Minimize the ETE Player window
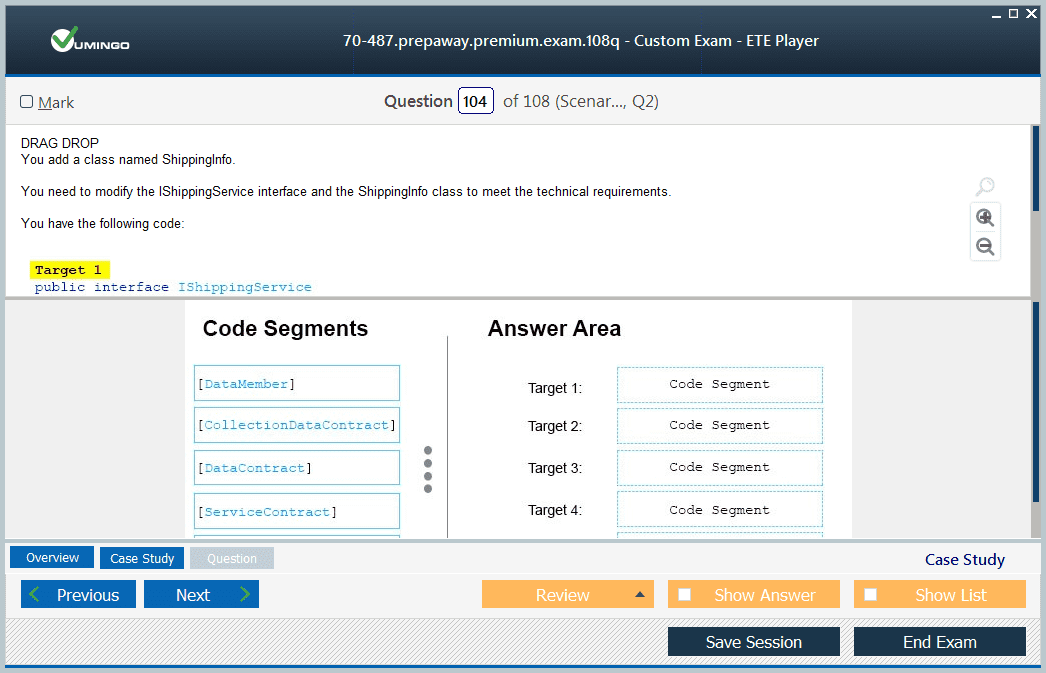Screen dimensions: 1046x673 pos(996,14)
